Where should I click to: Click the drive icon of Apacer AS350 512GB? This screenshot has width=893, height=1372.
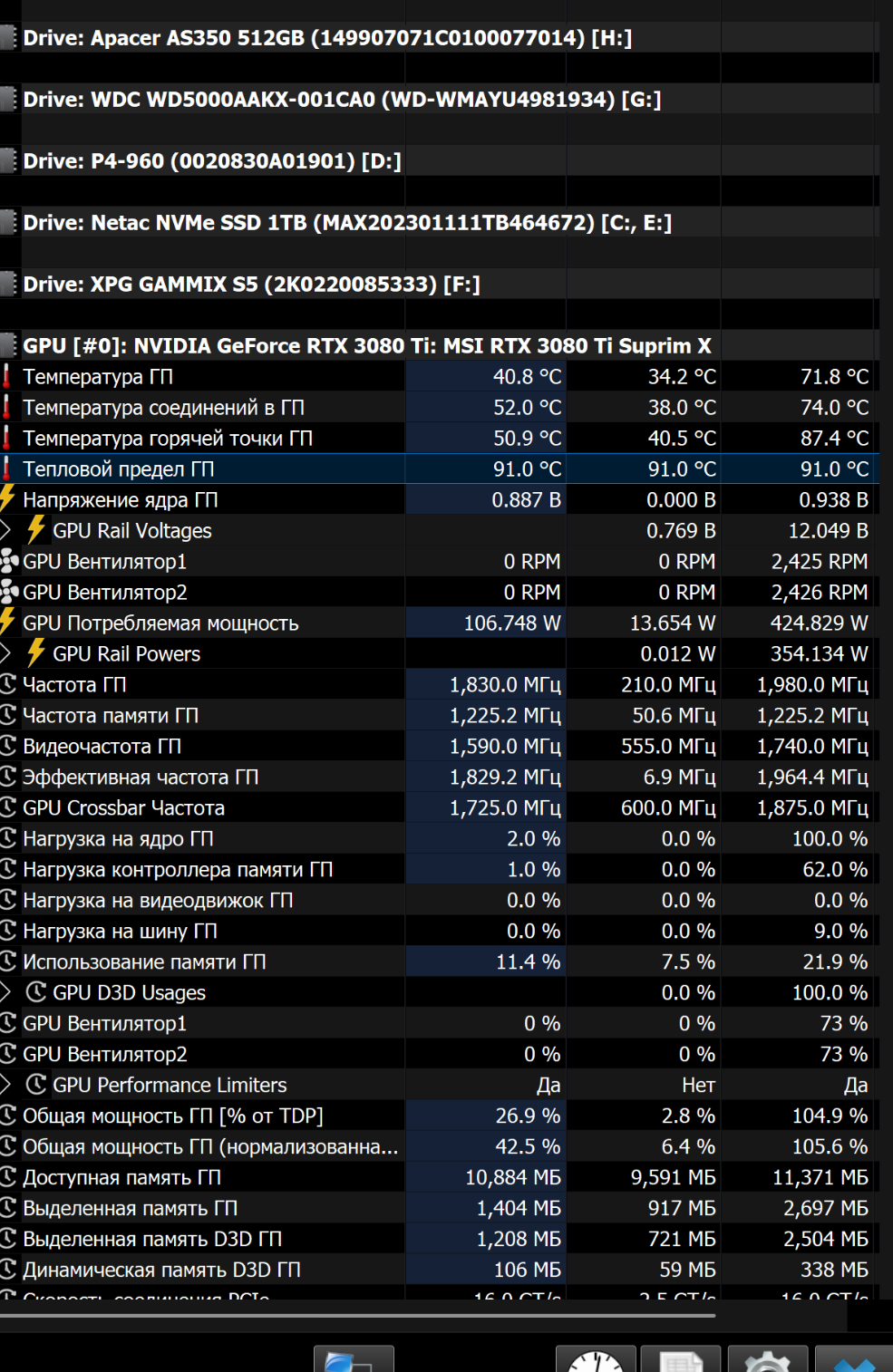[x=8, y=37]
